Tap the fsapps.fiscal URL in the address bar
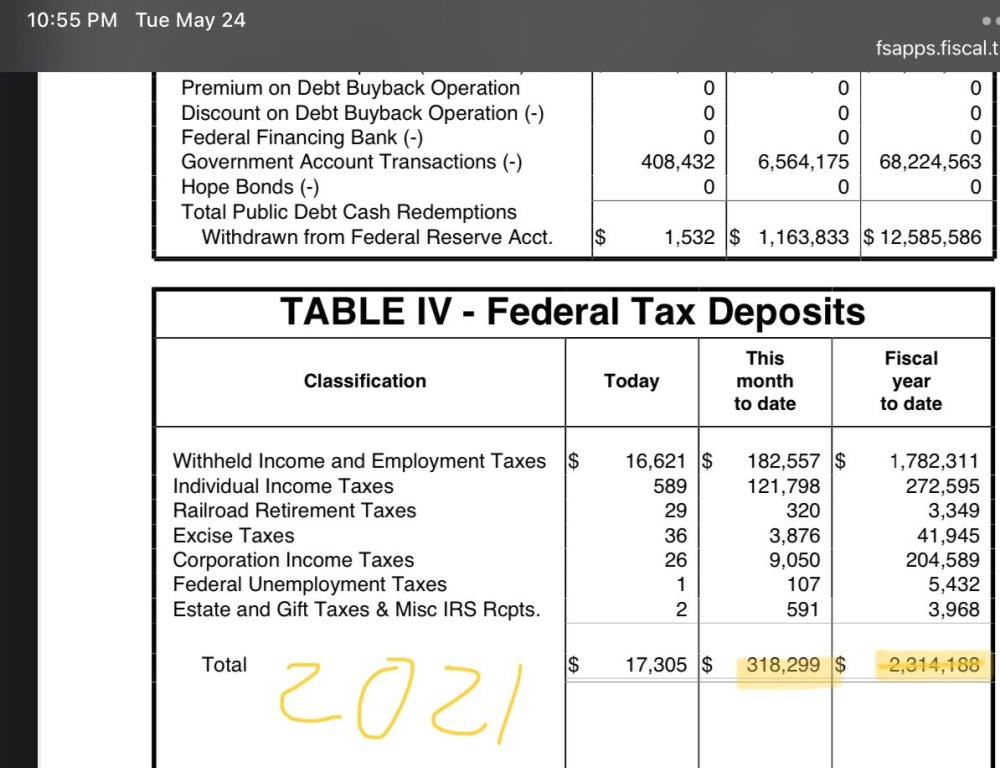The image size is (1000, 768). pos(938,48)
